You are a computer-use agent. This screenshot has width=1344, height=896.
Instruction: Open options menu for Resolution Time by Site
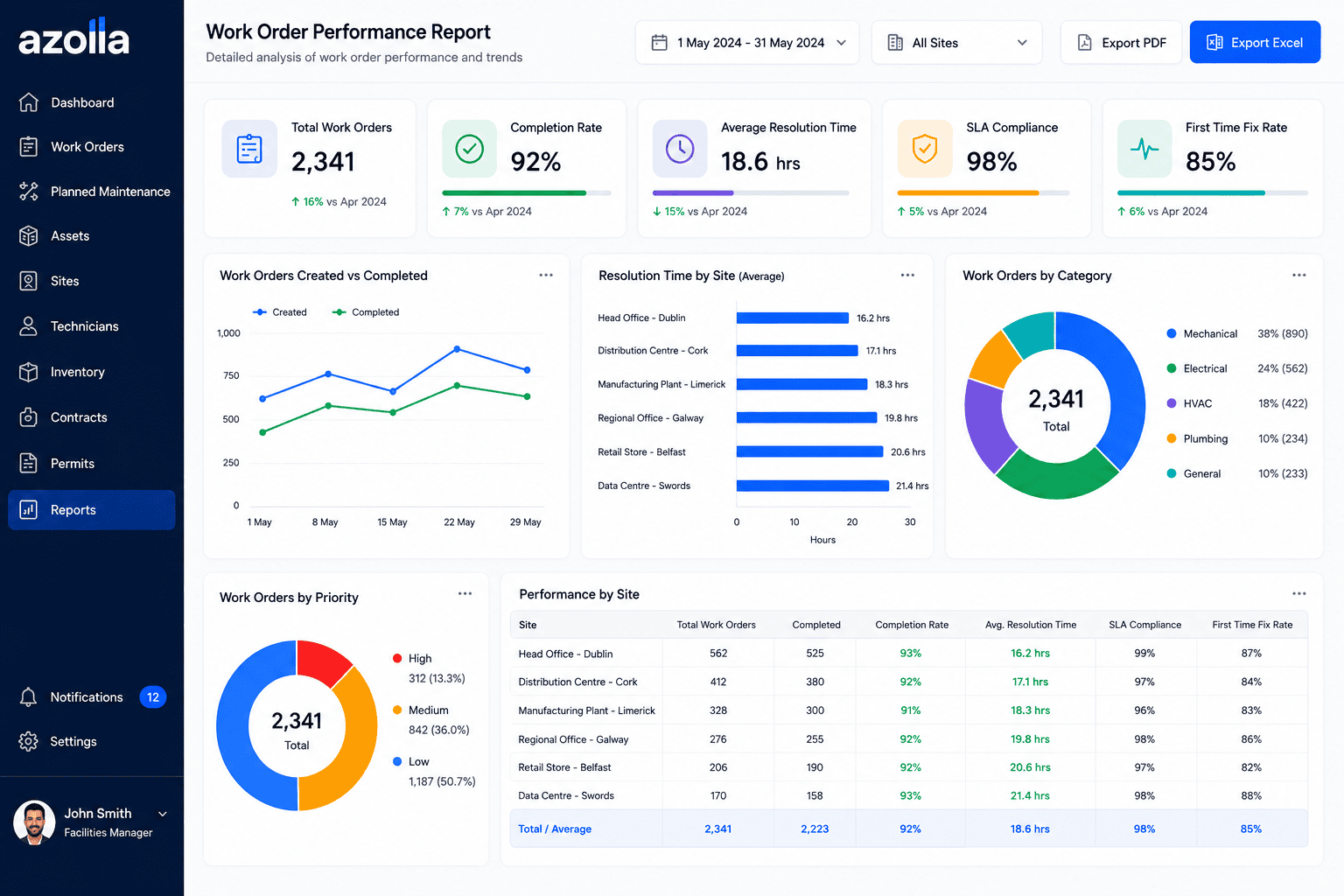point(907,275)
